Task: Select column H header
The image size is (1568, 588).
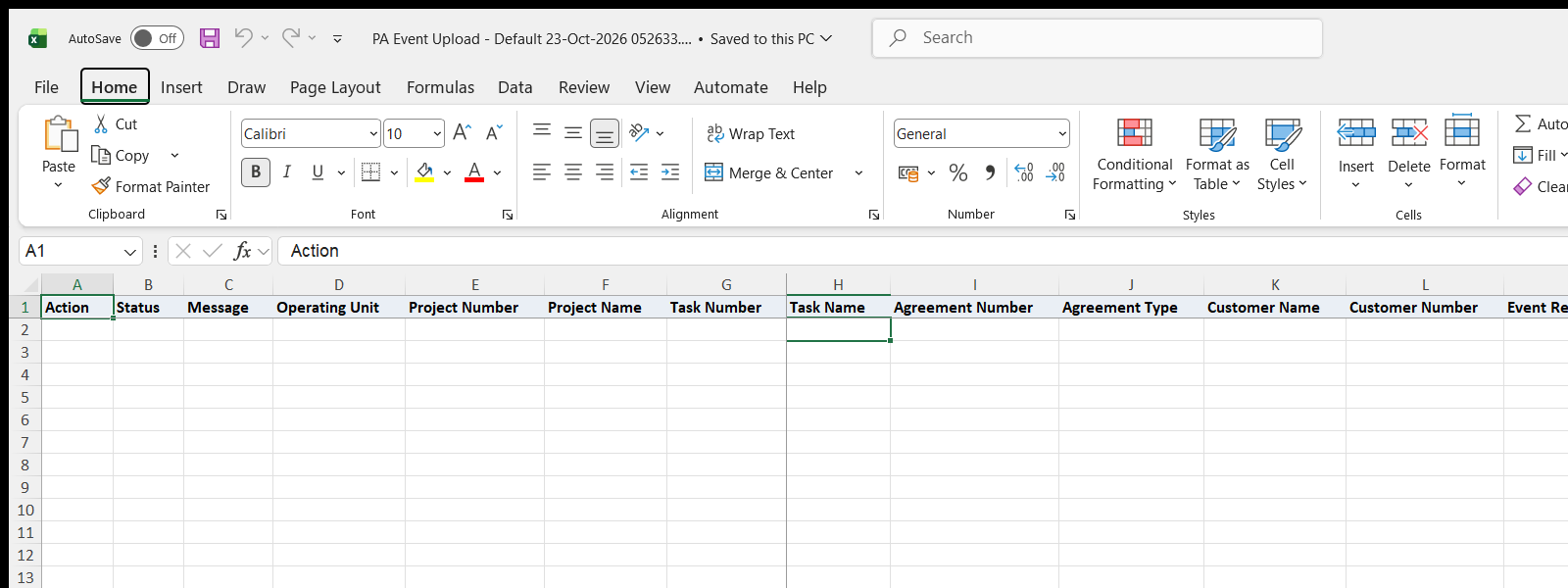Action: [838, 285]
